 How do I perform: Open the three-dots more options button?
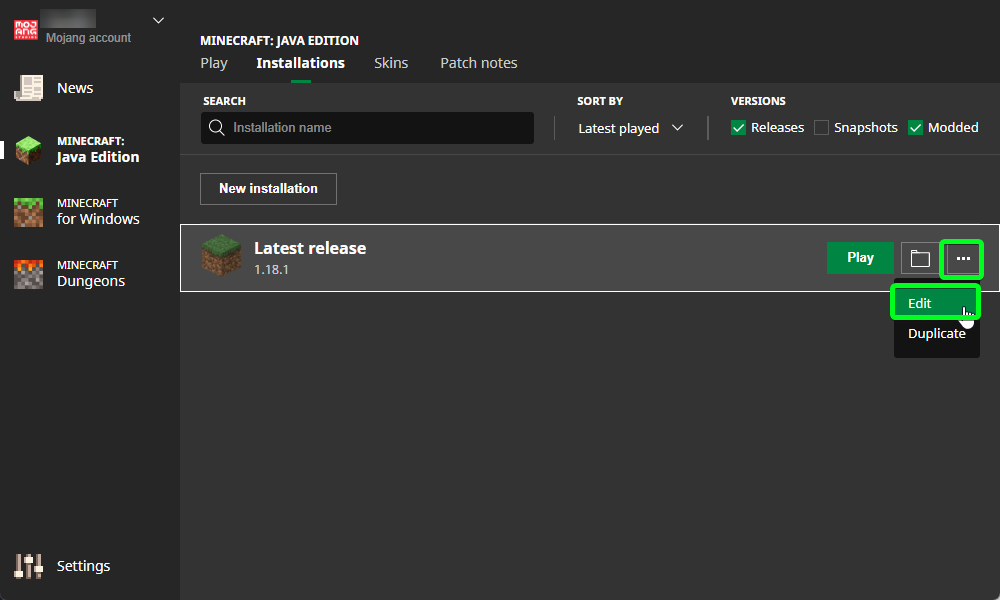point(963,258)
